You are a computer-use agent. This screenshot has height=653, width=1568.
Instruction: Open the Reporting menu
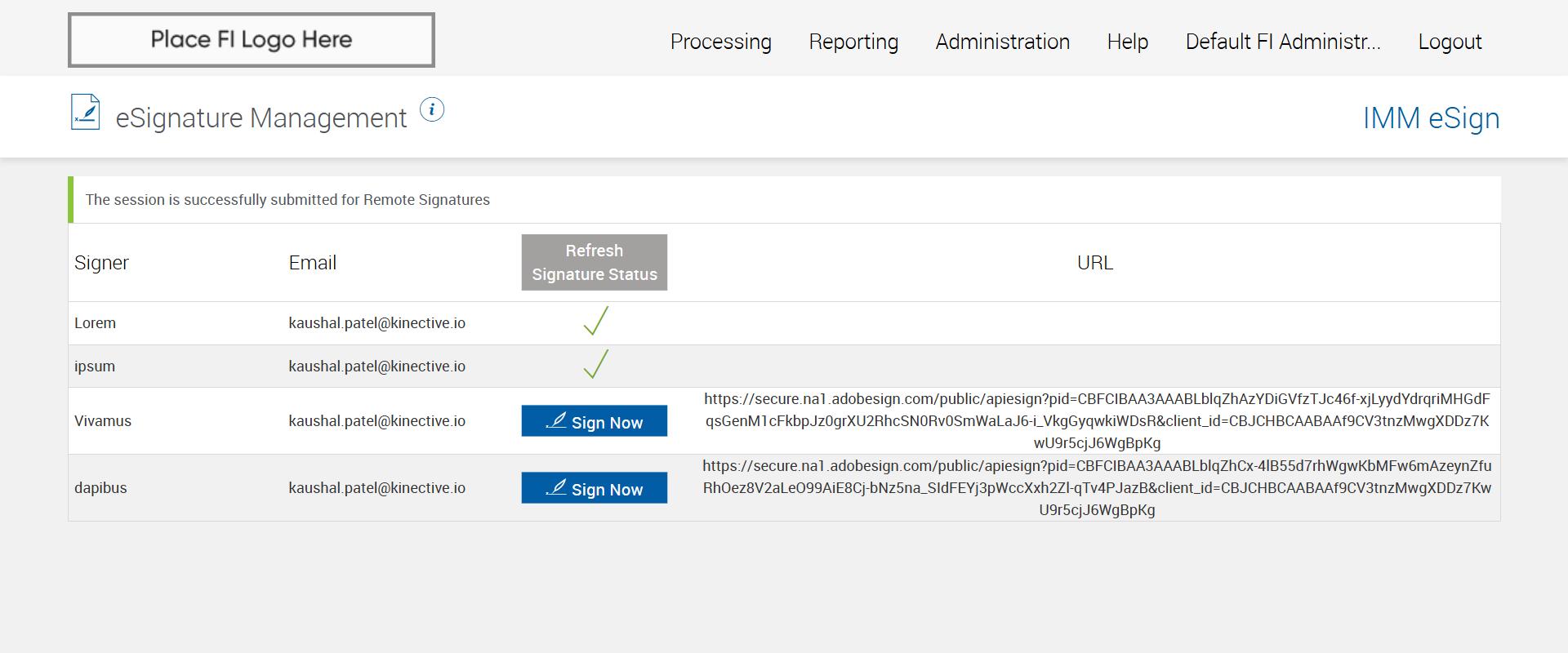coord(853,42)
